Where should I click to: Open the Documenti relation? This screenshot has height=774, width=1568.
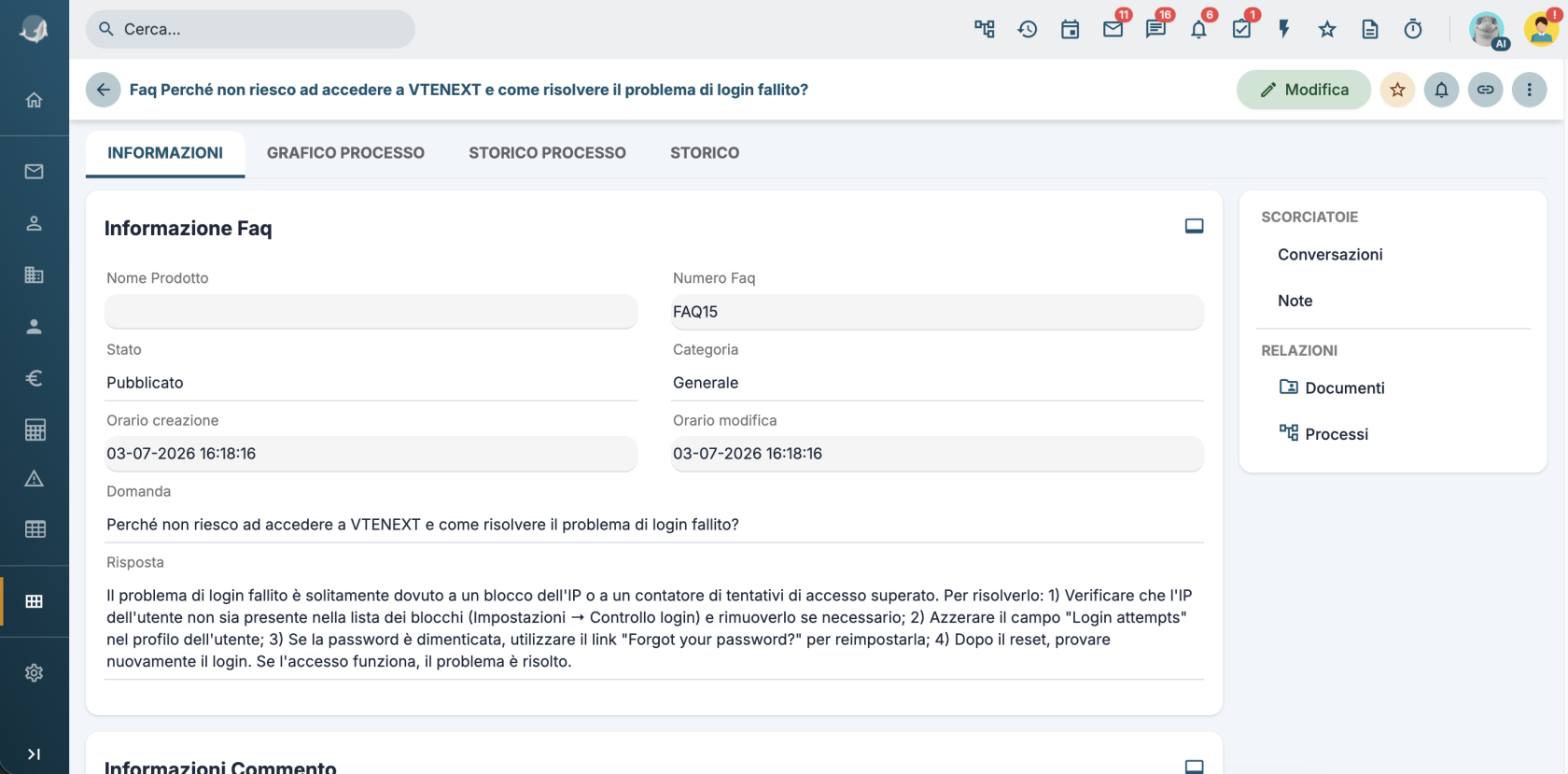click(x=1332, y=387)
